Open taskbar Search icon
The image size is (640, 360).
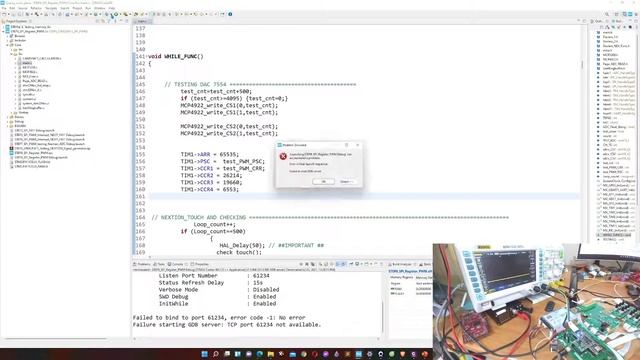pyautogui.click(x=216, y=354)
